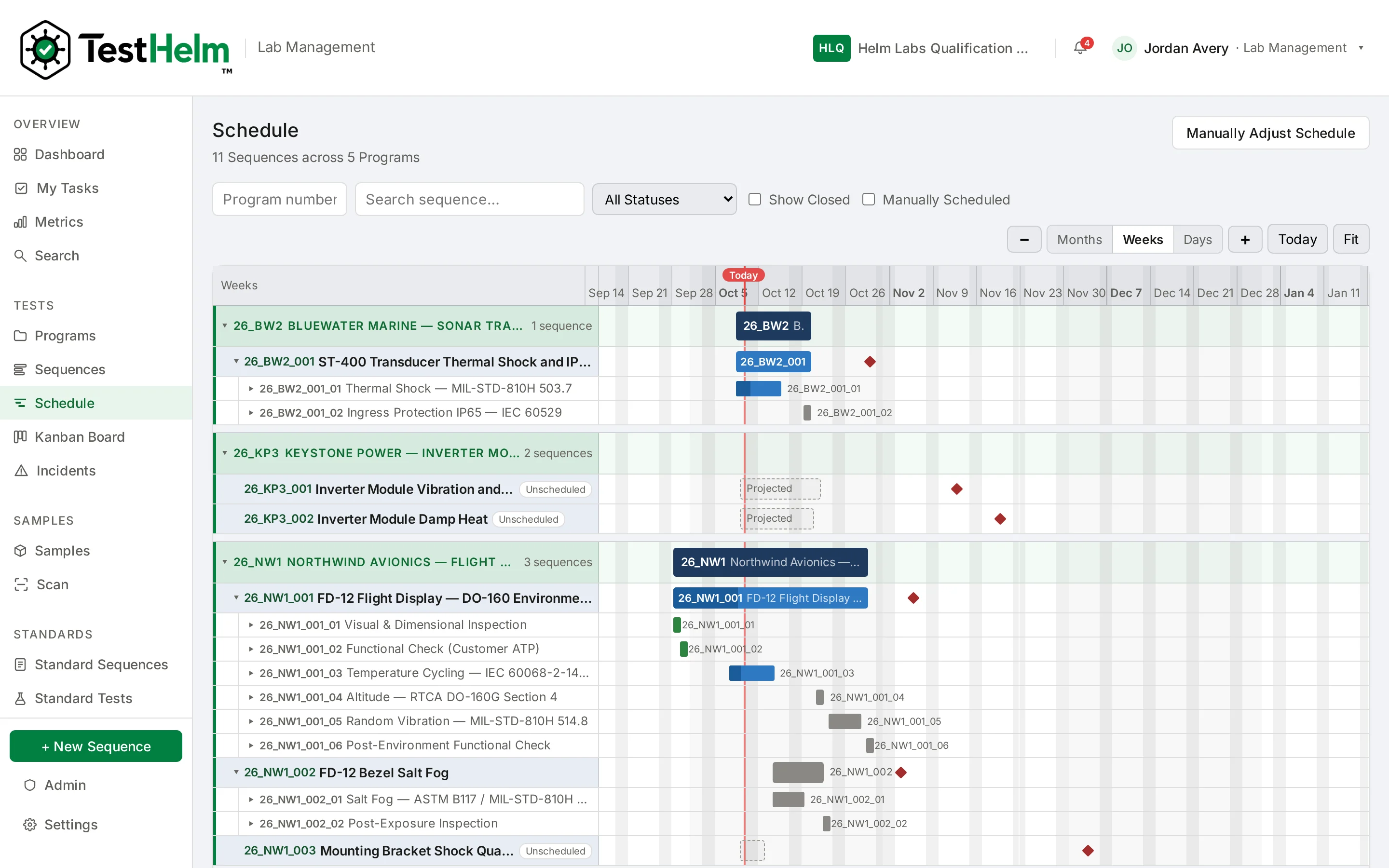This screenshot has height=868, width=1389.
Task: Open notifications bell with badge
Action: coord(1081,48)
